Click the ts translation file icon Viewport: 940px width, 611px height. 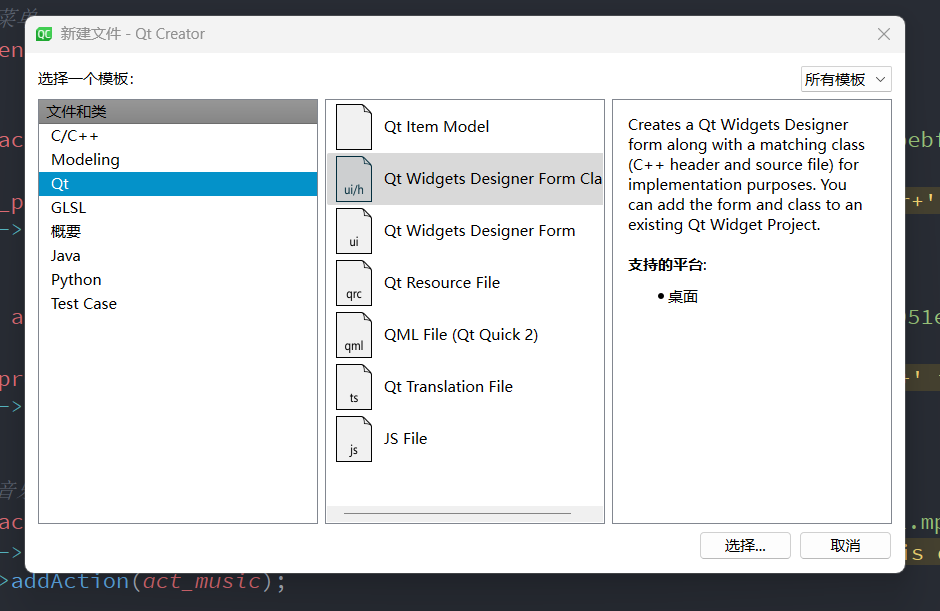pos(354,387)
